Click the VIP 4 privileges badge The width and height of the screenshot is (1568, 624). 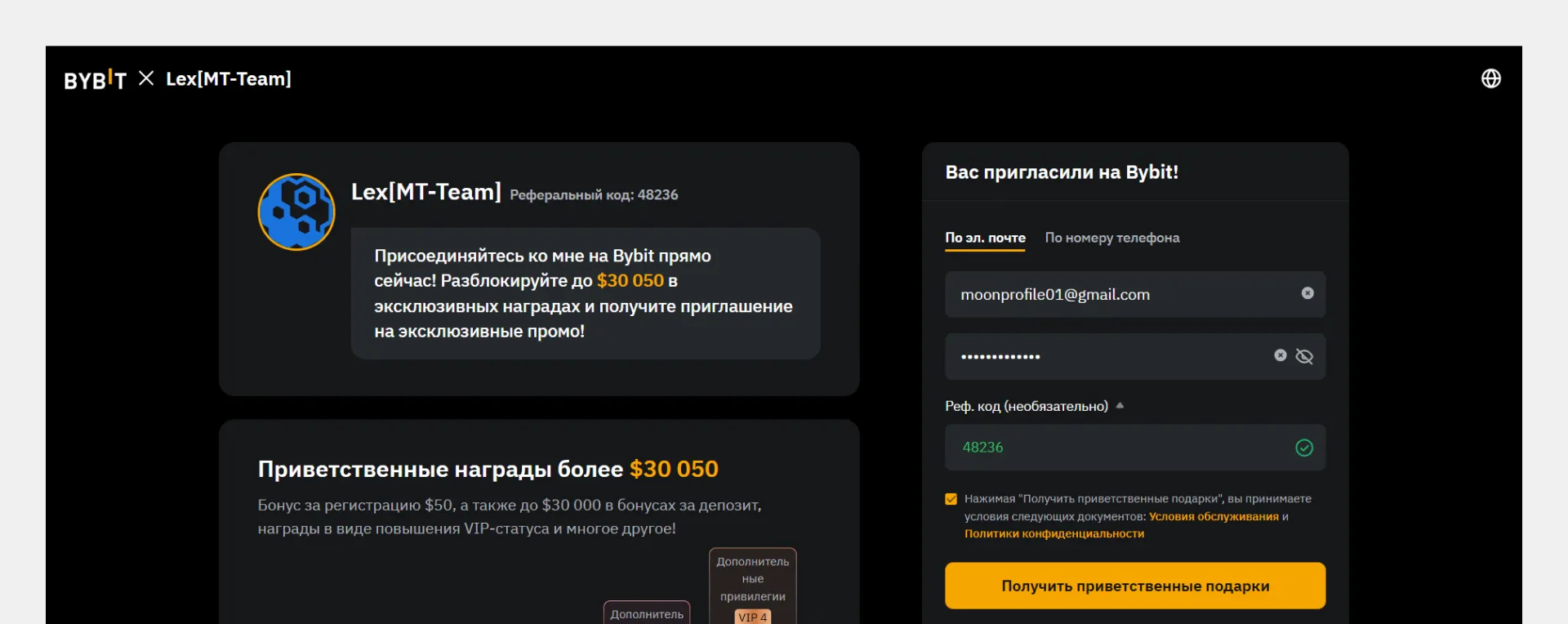(x=752, y=617)
